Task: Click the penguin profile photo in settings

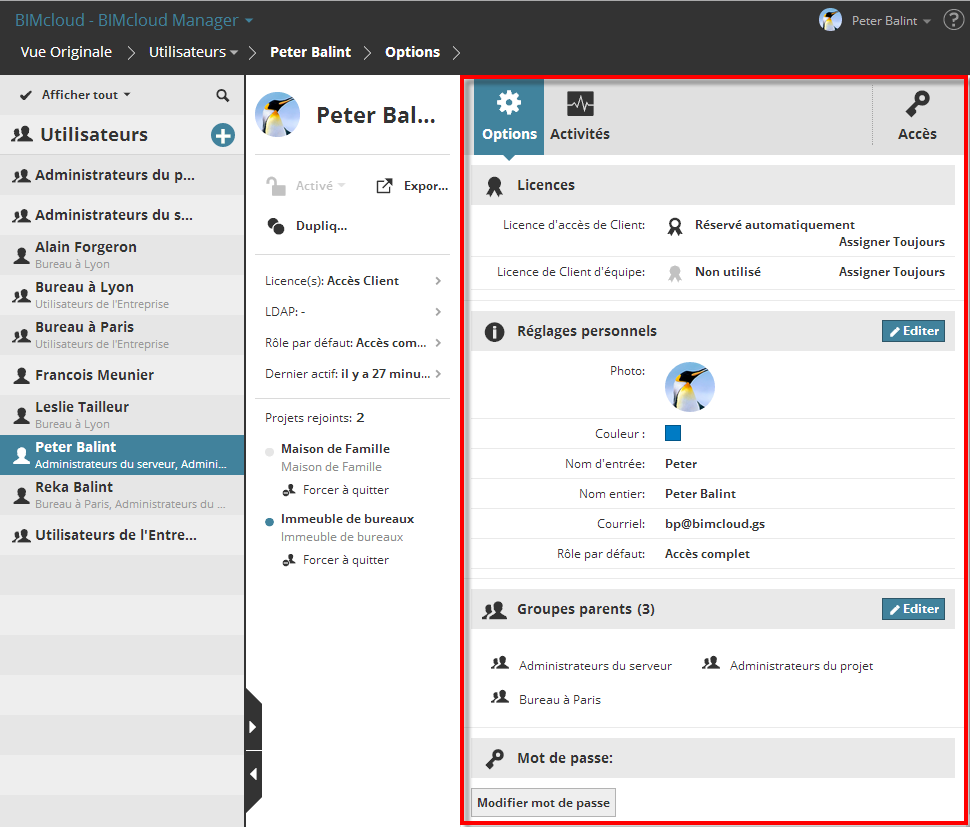Action: (689, 387)
